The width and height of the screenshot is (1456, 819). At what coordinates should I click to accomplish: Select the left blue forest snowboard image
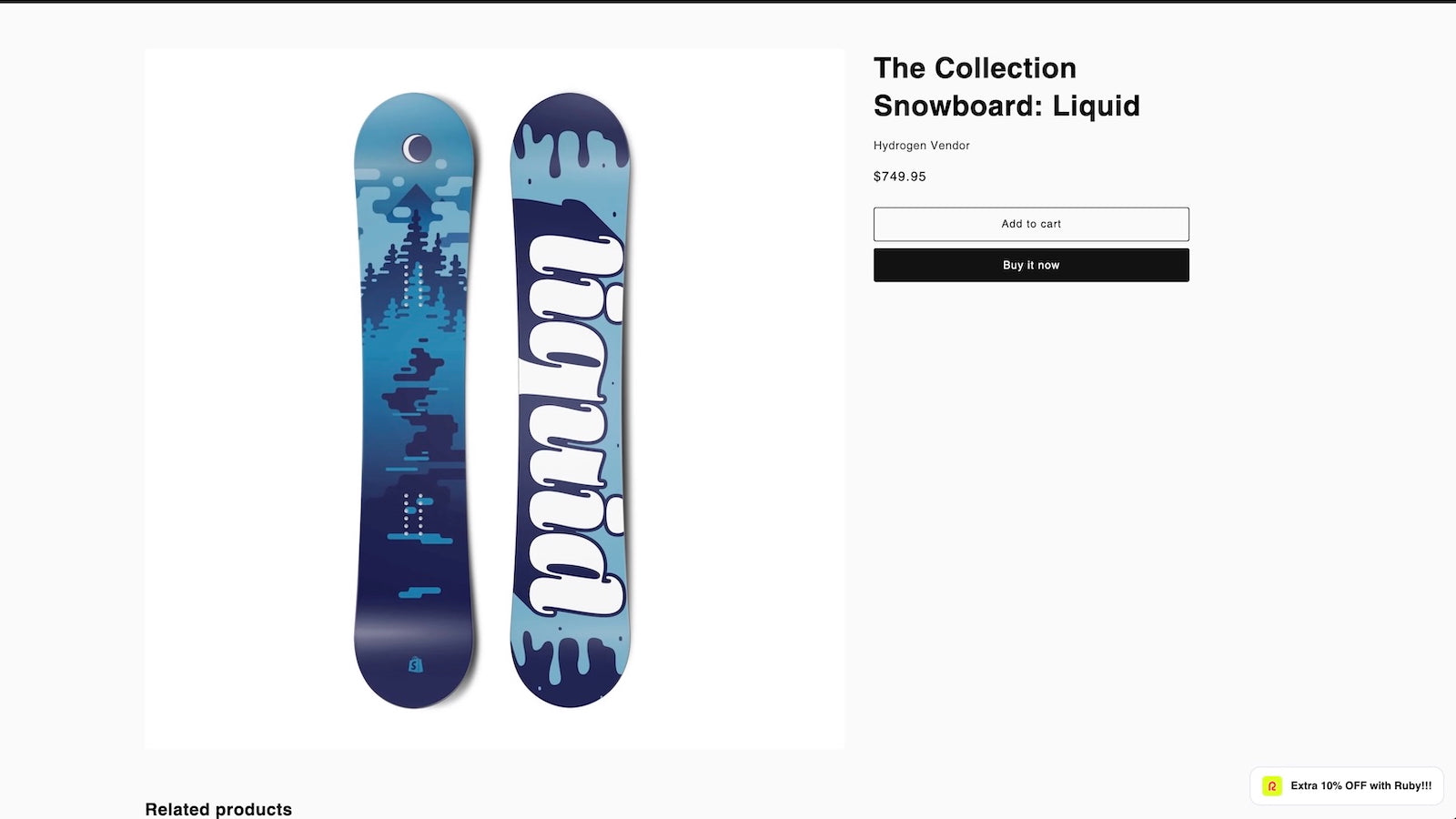tap(415, 400)
